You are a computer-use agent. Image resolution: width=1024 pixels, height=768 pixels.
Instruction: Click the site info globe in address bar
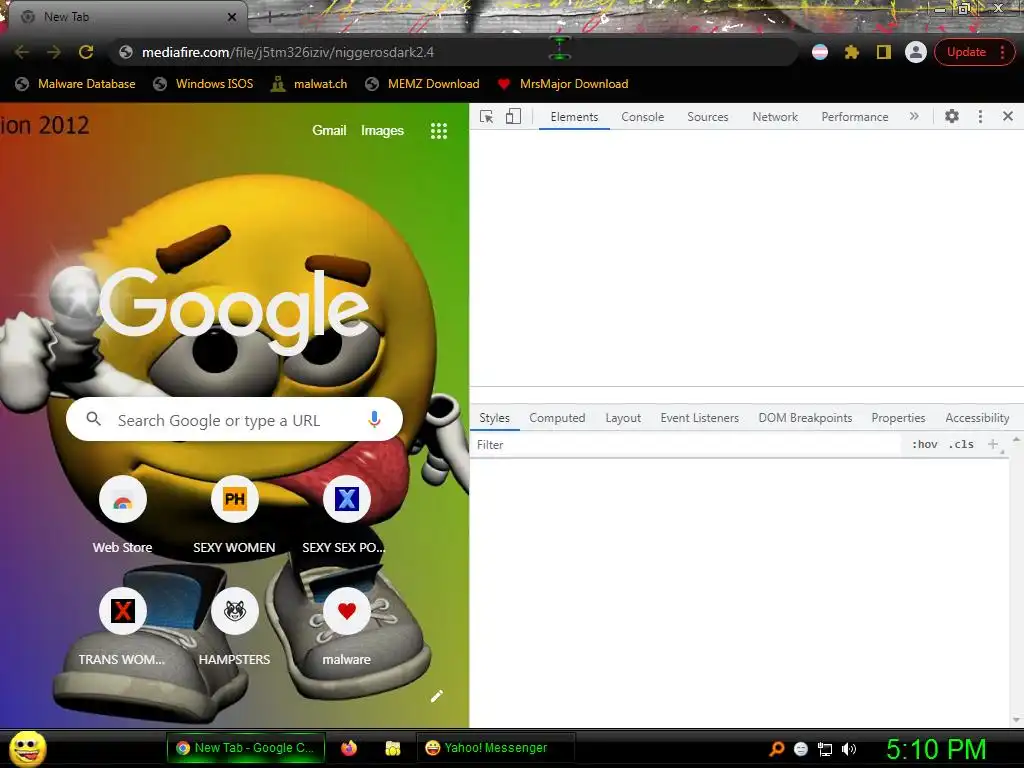tap(126, 52)
